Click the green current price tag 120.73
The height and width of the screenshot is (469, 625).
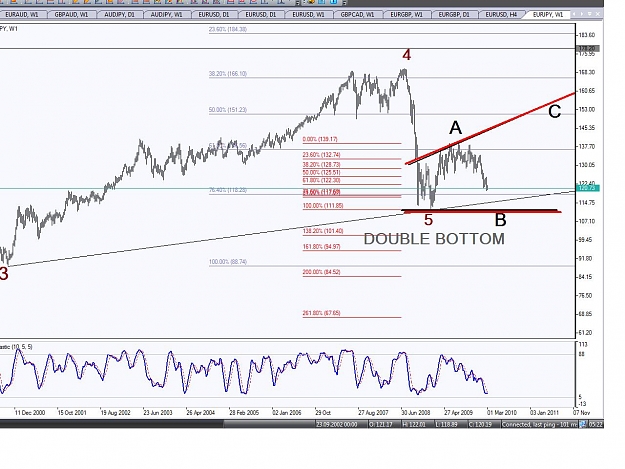point(588,188)
